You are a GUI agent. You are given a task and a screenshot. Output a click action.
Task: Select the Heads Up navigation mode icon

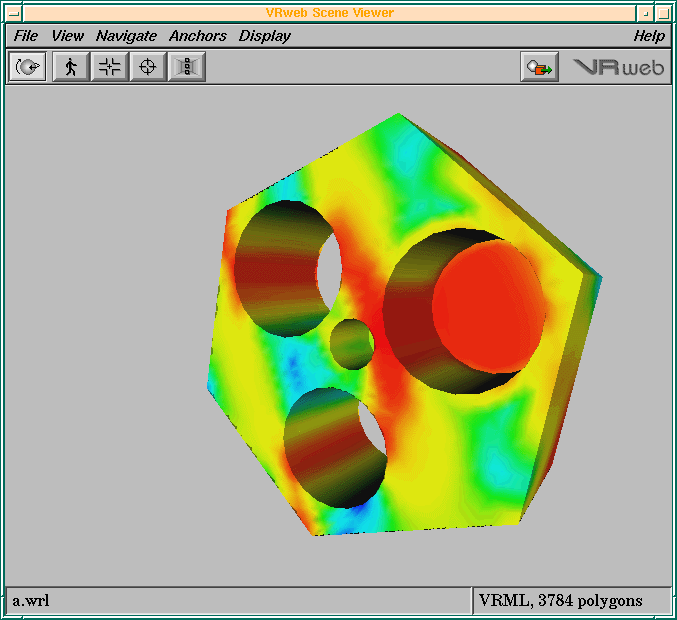click(187, 67)
